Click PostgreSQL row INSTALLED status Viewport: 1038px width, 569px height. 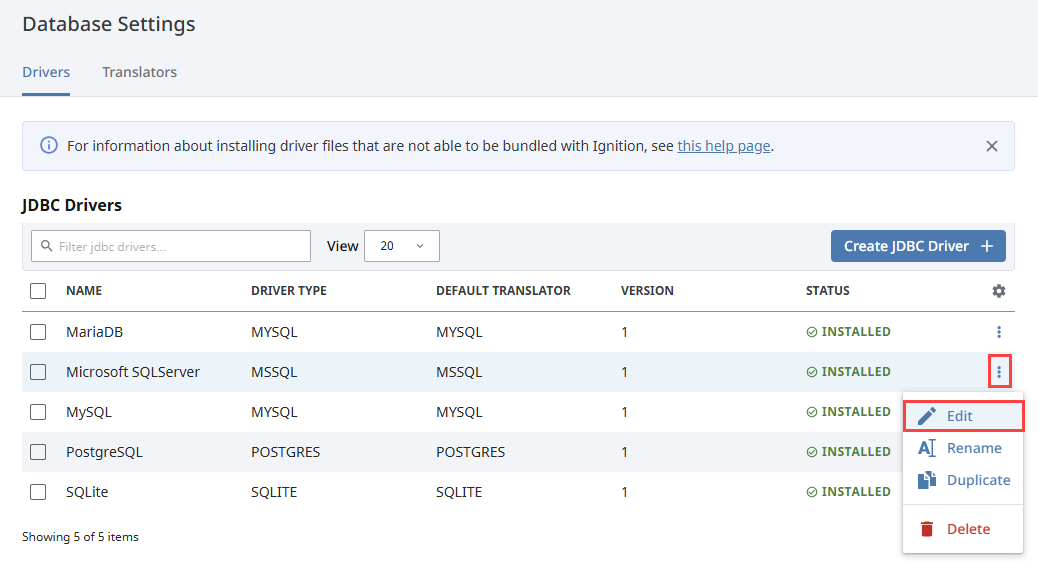pos(849,452)
